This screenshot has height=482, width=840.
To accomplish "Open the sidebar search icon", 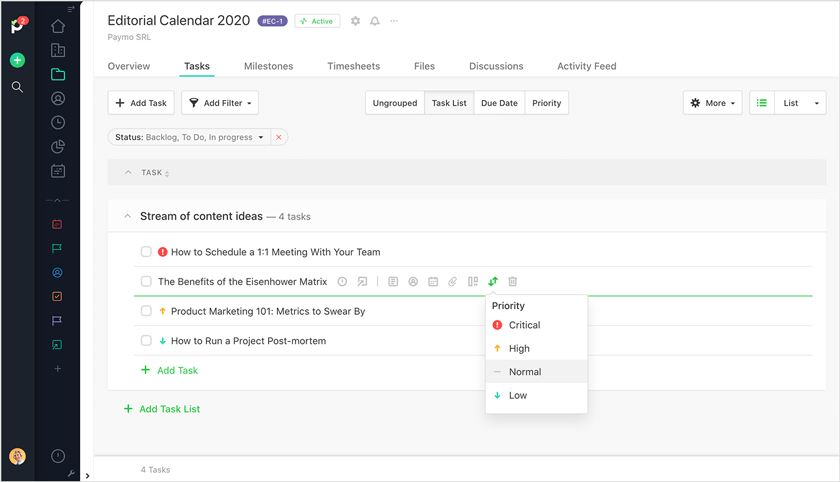I will 17,87.
